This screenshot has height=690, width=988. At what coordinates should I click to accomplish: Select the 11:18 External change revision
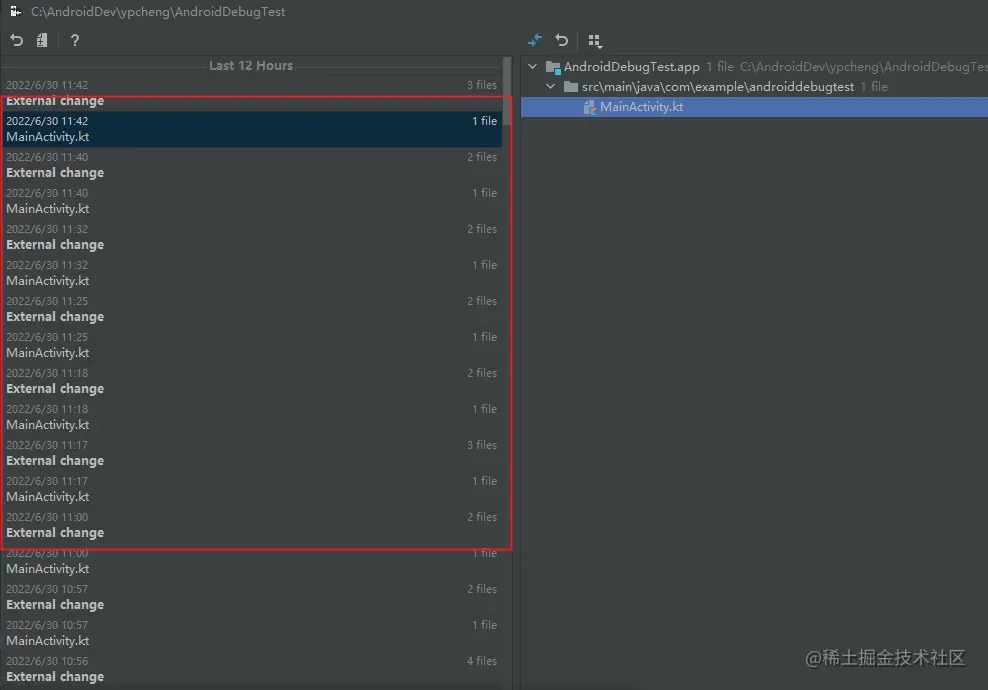251,381
